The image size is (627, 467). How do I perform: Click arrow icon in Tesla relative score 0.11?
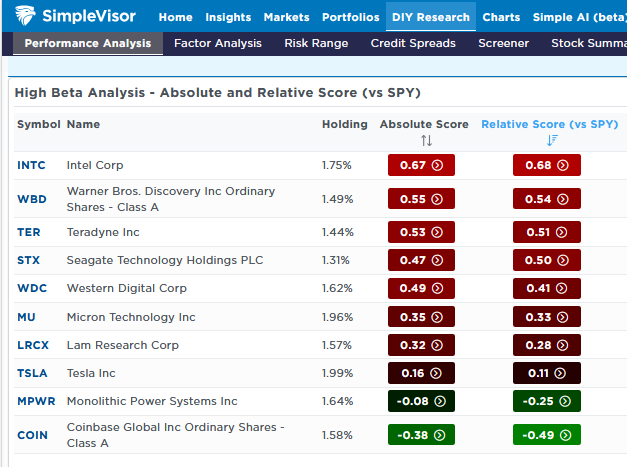[563, 374]
